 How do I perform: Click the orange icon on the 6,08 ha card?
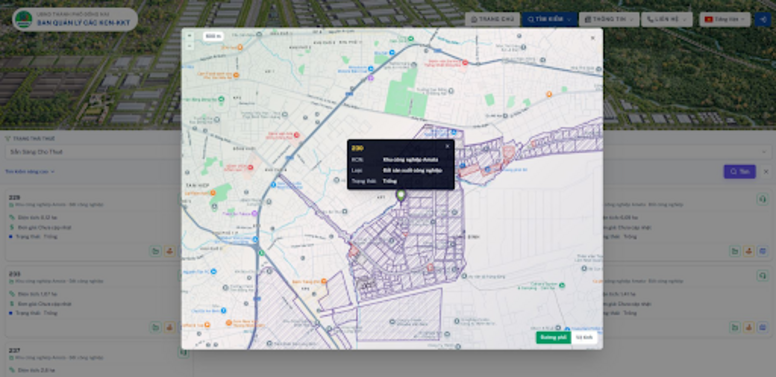[749, 251]
